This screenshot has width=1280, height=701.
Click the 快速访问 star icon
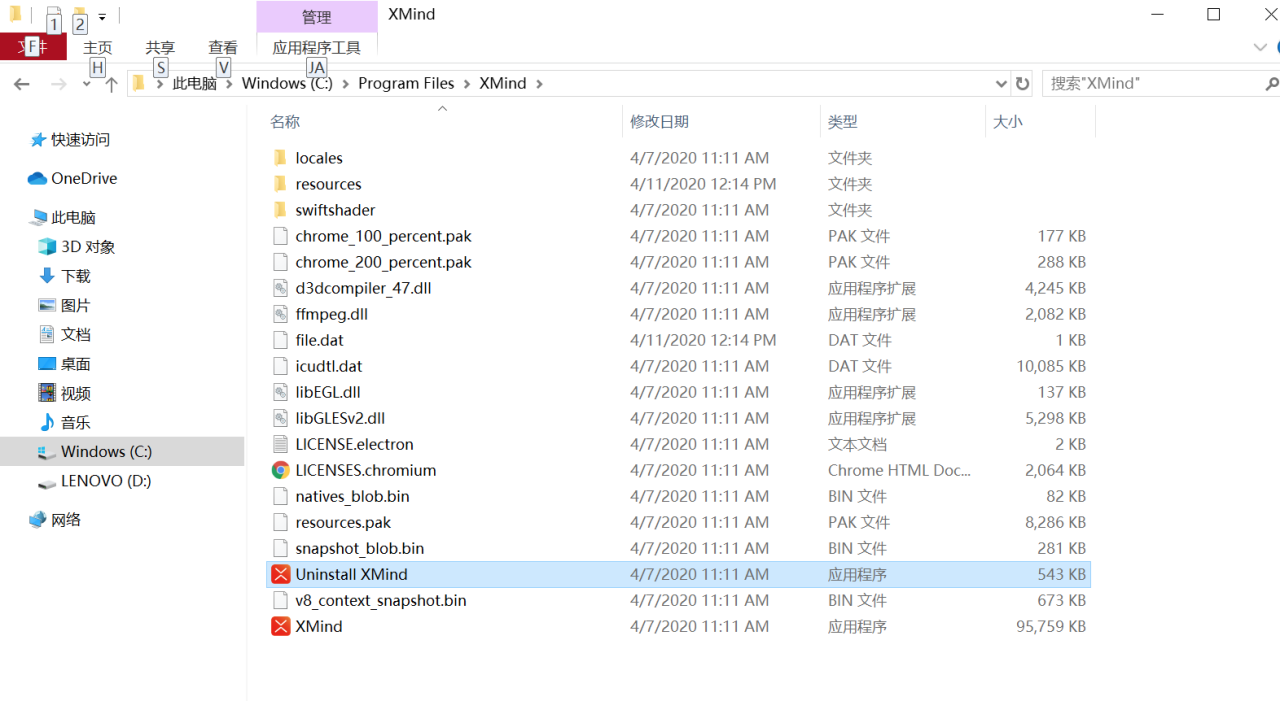(38, 140)
